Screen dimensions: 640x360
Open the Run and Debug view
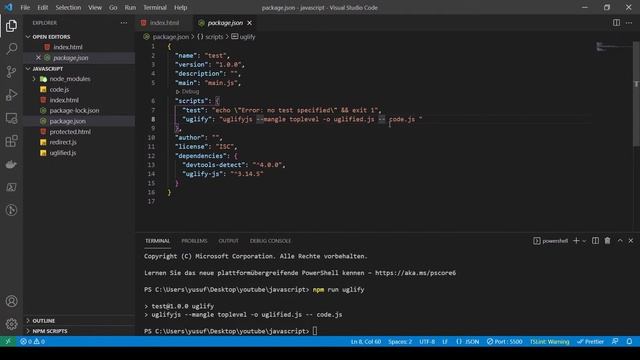11,95
